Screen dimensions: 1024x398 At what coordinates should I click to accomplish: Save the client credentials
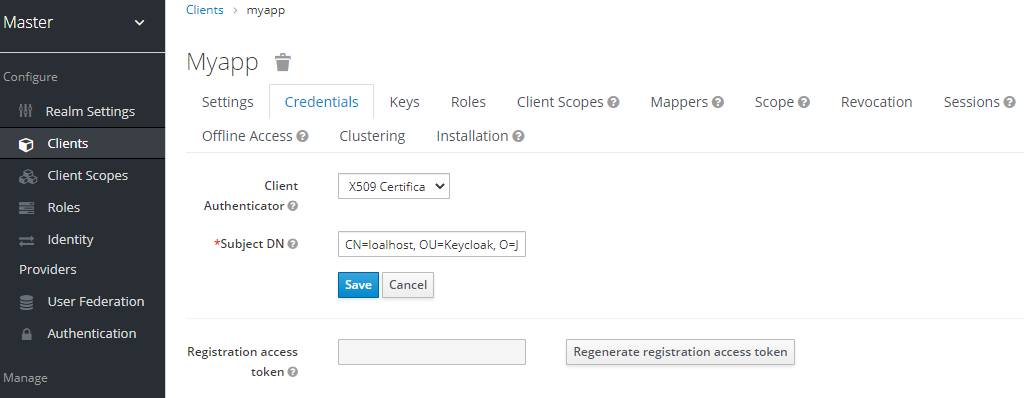(x=358, y=285)
